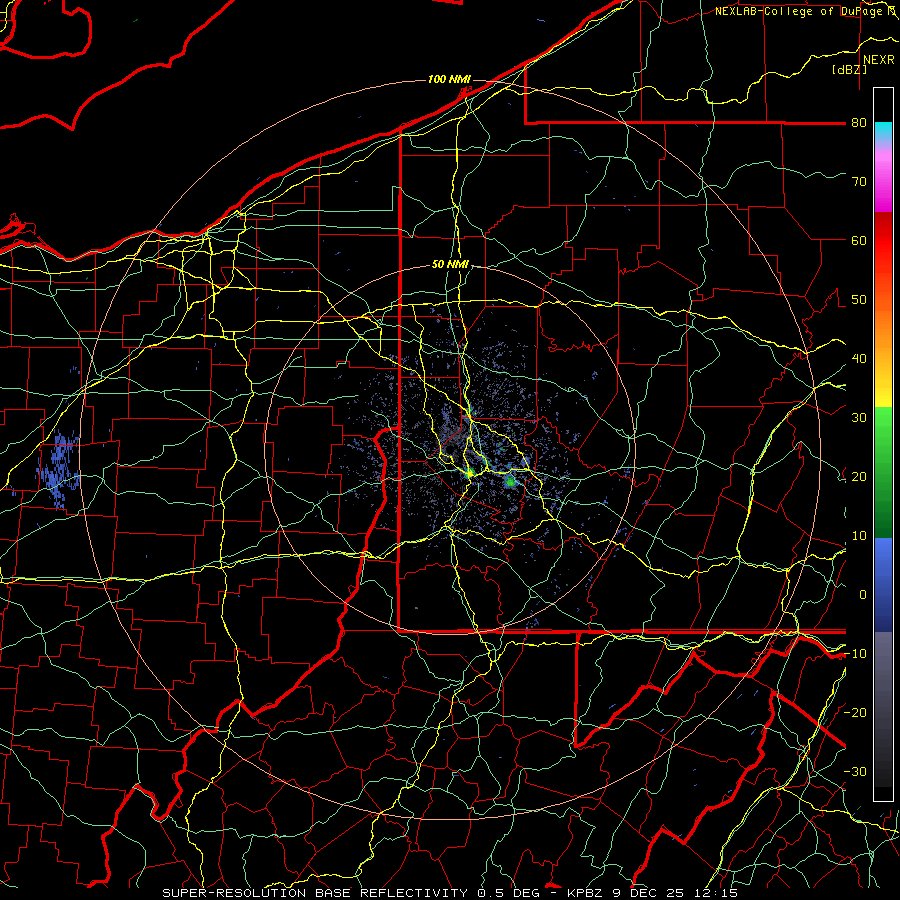This screenshot has width=900, height=900.
Task: Click the "20" value on the dBZ scale
Action: [859, 477]
